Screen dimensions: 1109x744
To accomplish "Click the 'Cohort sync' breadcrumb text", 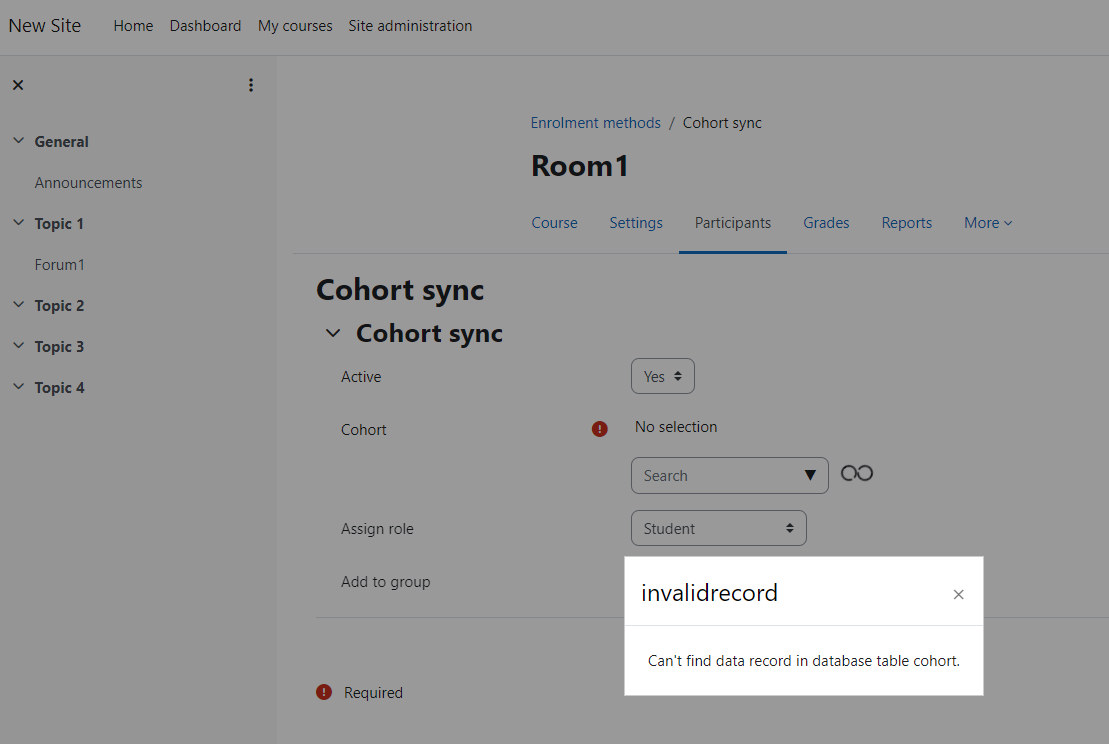I will click(722, 123).
